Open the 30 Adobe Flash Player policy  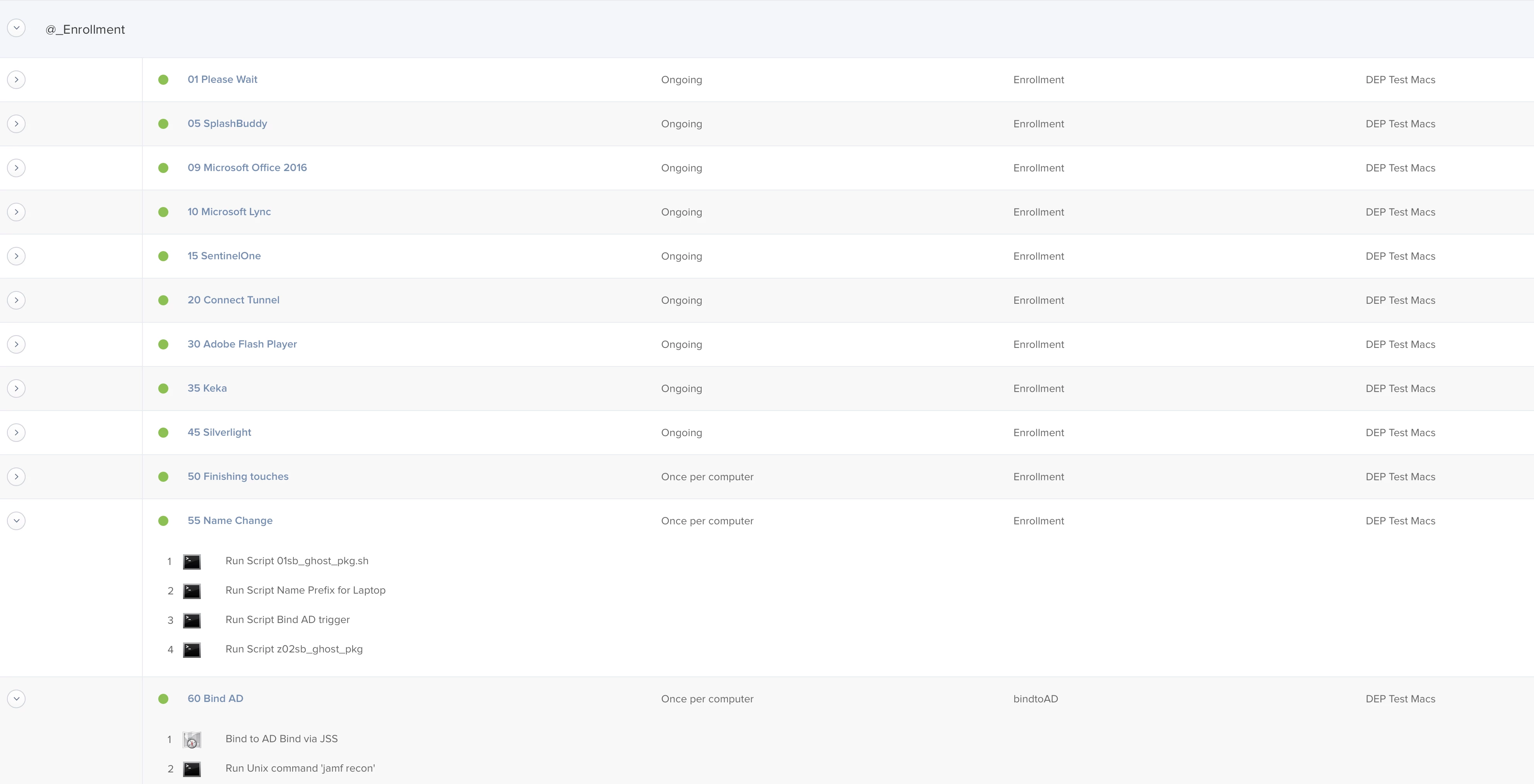242,344
